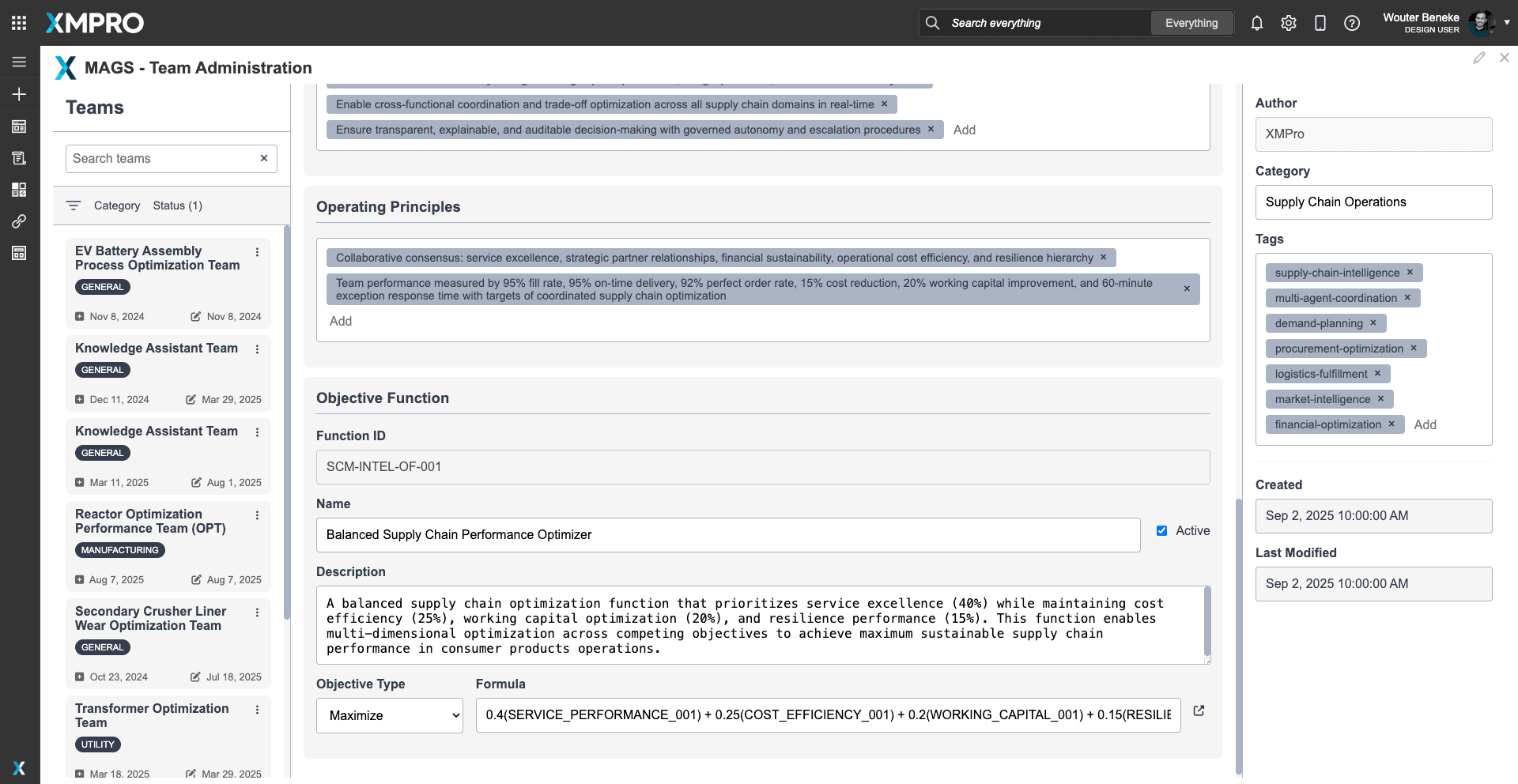The height and width of the screenshot is (784, 1518).
Task: Select the Category filter option
Action: 116,205
